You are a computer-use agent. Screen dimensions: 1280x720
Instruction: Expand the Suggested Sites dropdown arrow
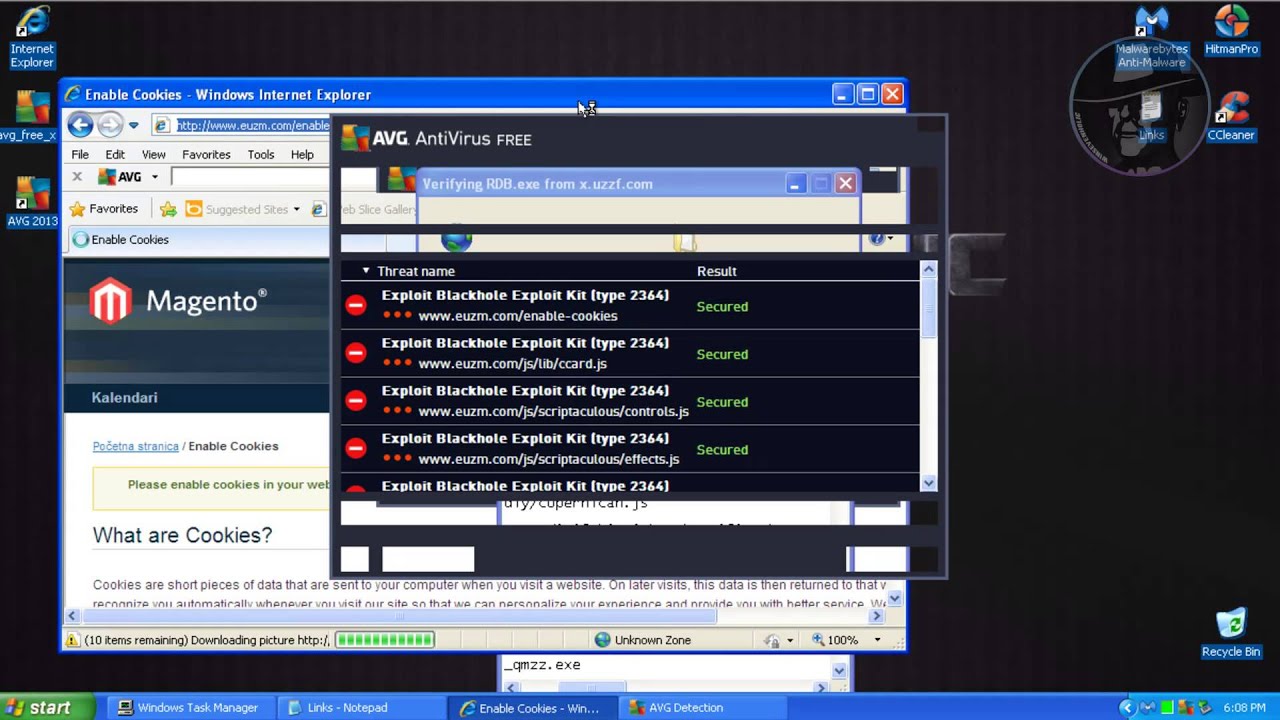pyautogui.click(x=296, y=209)
